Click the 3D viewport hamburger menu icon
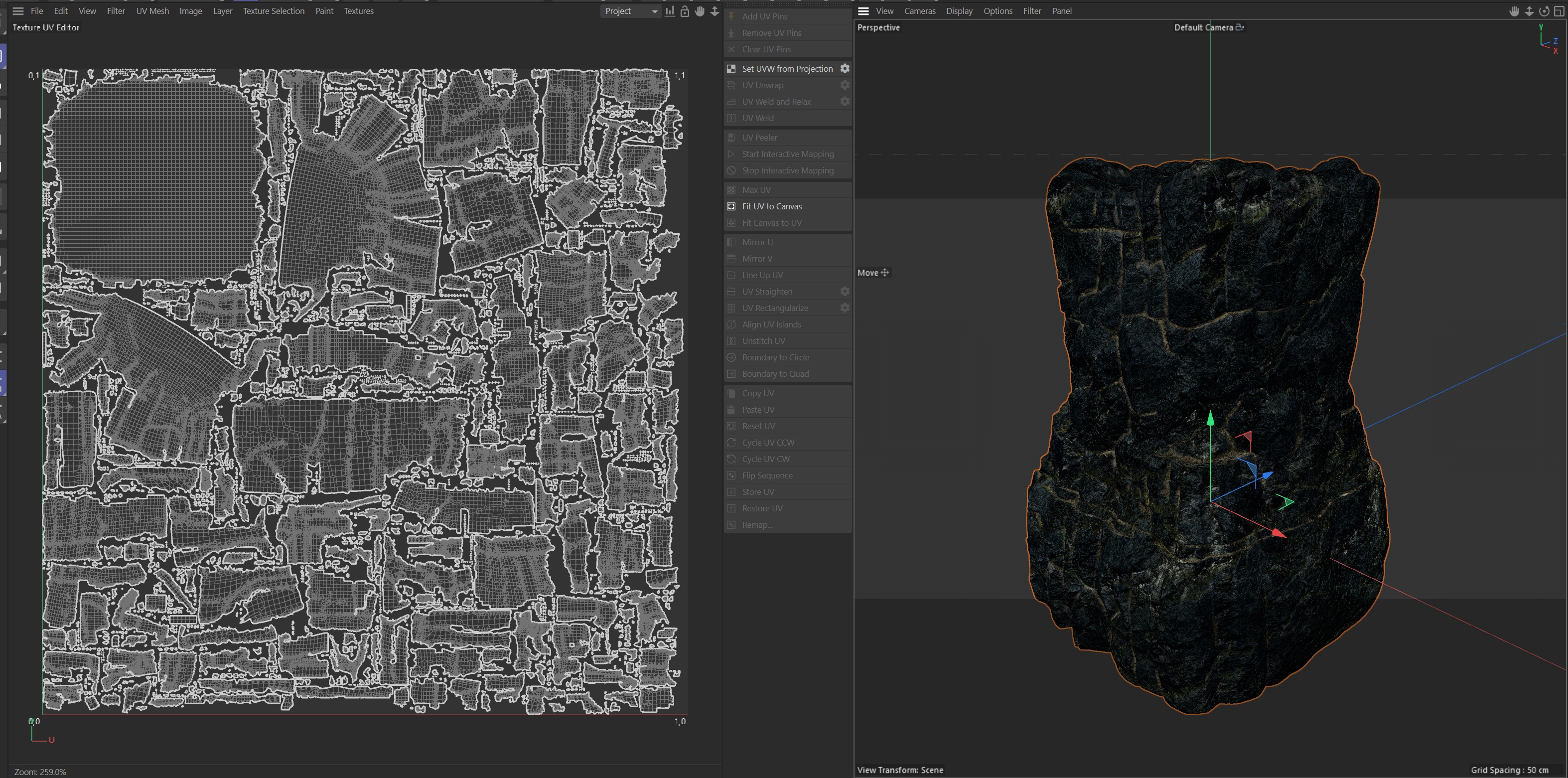The width and height of the screenshot is (1568, 778). (x=863, y=11)
